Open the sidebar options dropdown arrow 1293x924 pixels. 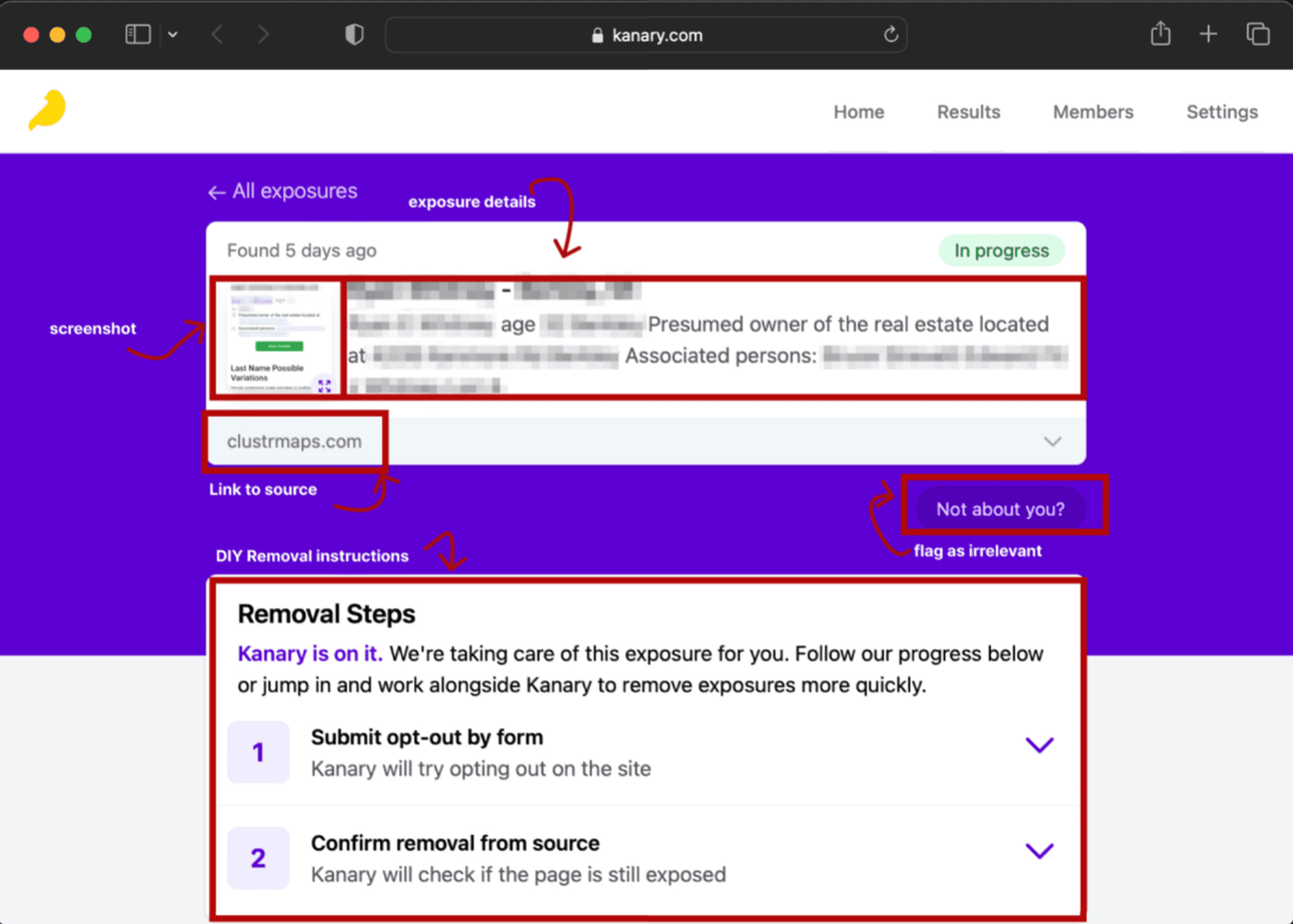coord(173,34)
